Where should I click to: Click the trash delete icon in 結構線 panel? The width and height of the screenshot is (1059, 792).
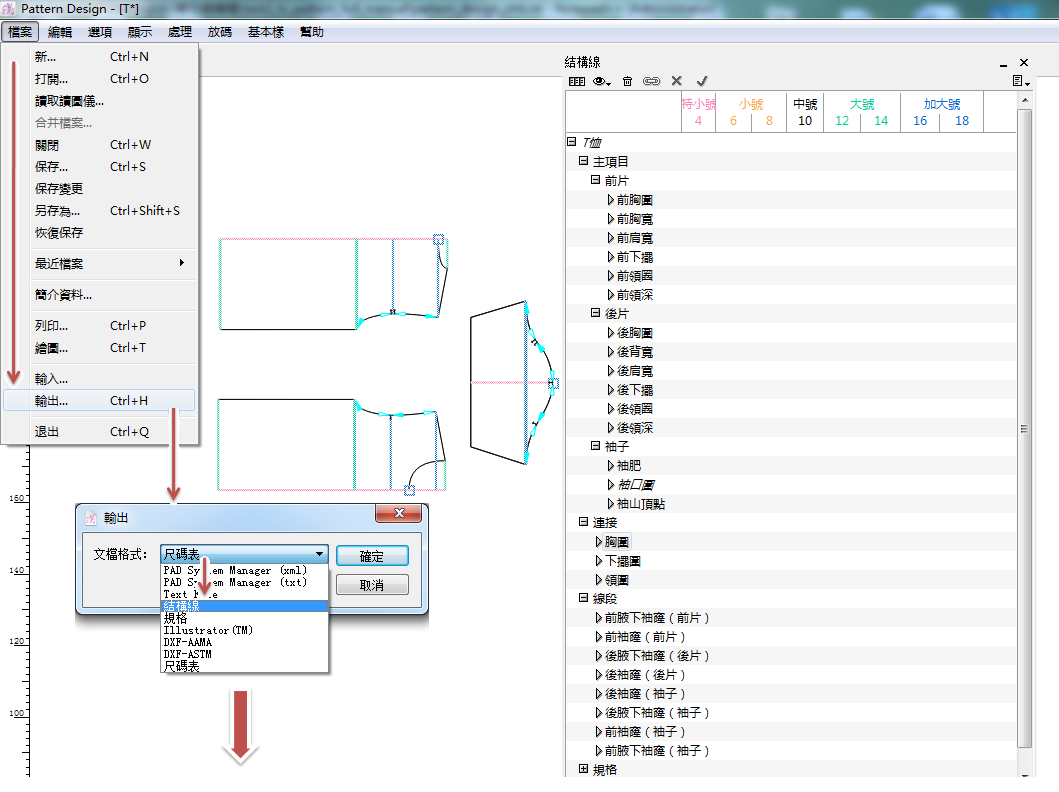[627, 81]
